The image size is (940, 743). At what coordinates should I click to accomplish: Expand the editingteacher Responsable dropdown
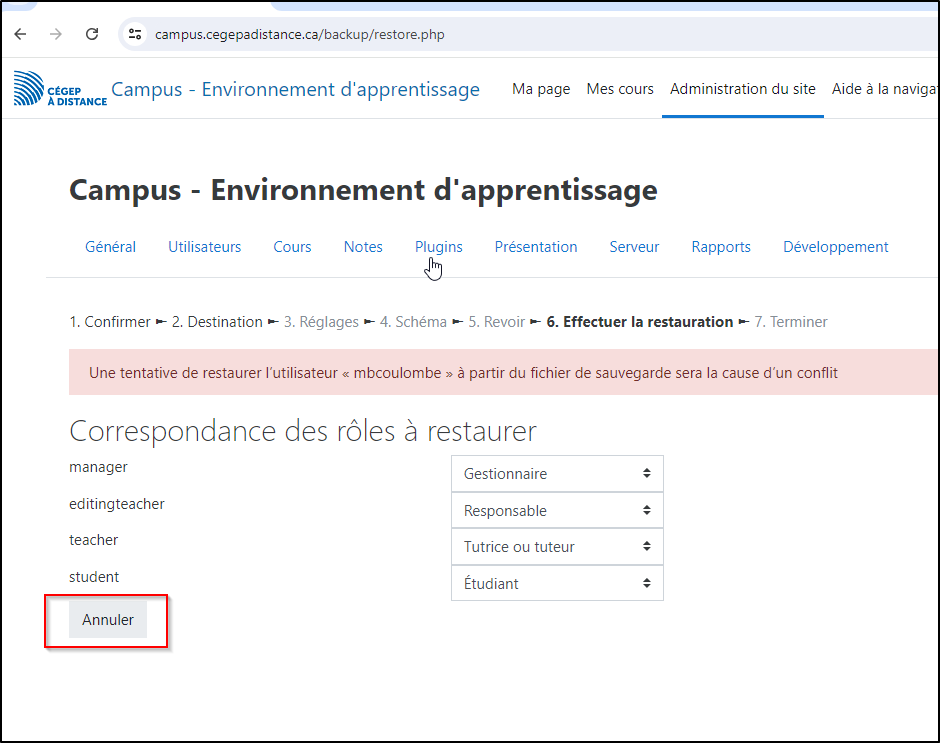click(557, 511)
